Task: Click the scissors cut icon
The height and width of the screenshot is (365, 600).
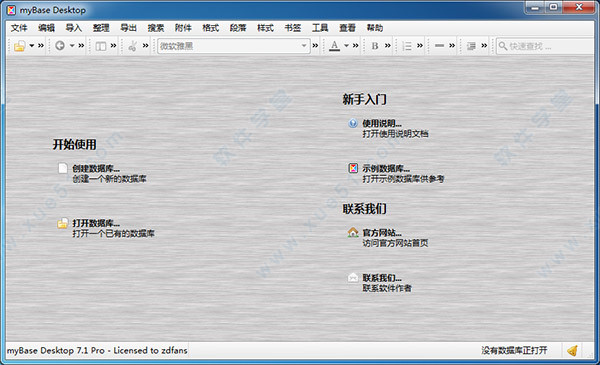Action: tap(132, 46)
